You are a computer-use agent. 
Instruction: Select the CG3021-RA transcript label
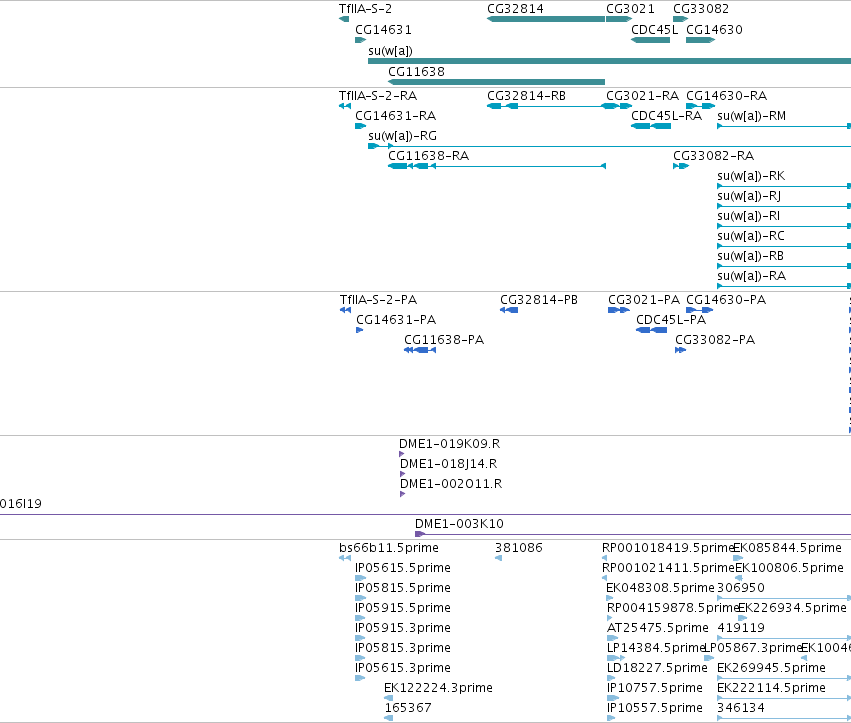click(x=642, y=96)
